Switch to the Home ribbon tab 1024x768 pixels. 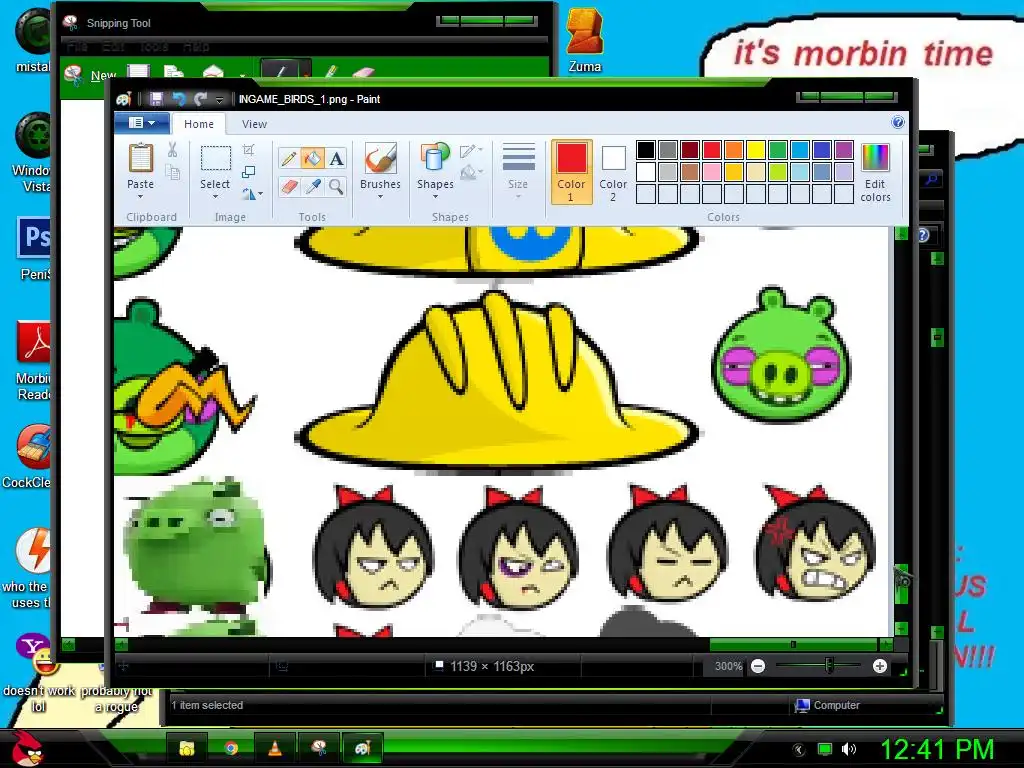pos(199,124)
